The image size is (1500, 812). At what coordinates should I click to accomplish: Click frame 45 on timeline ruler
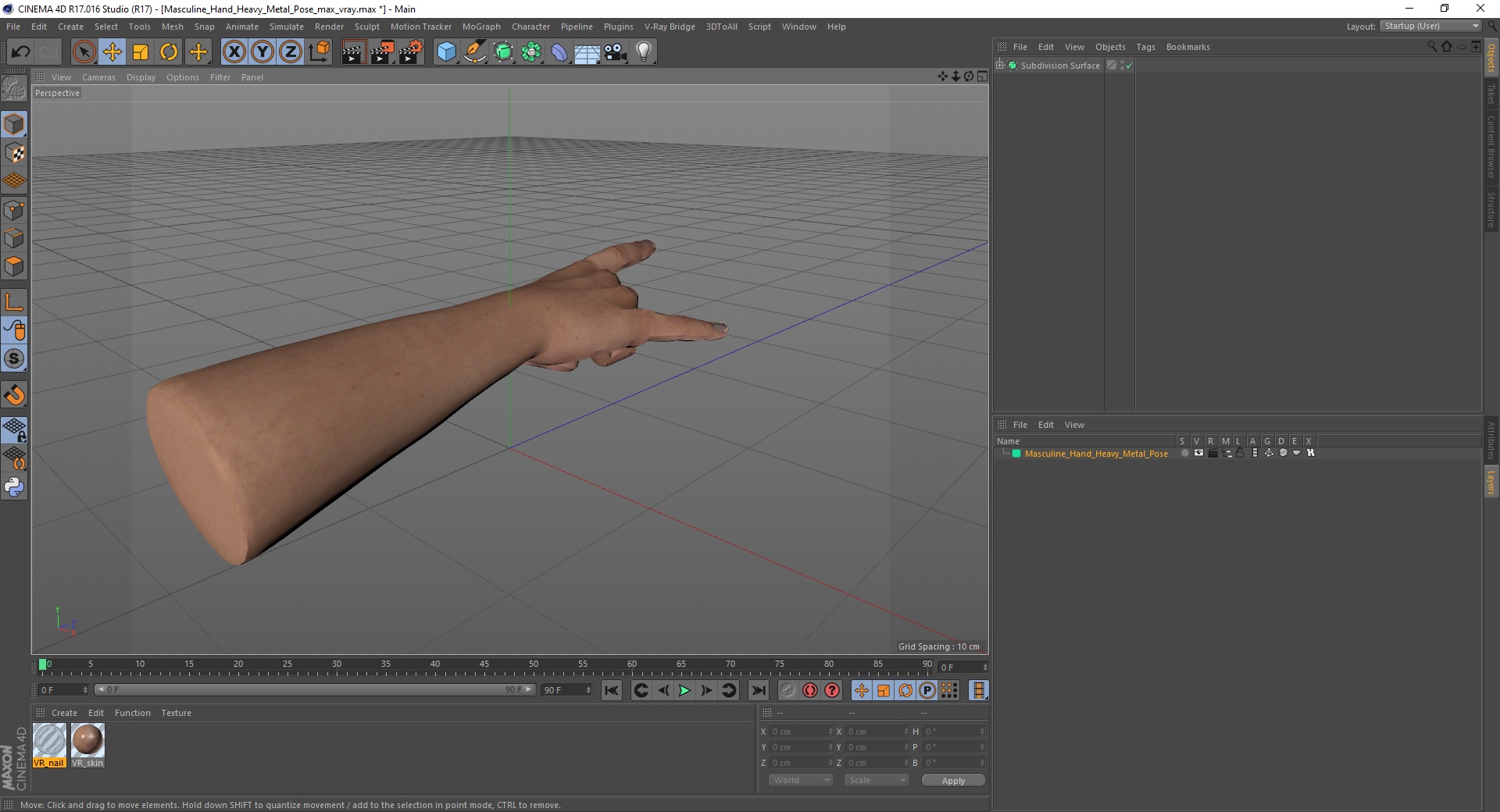[x=484, y=666]
